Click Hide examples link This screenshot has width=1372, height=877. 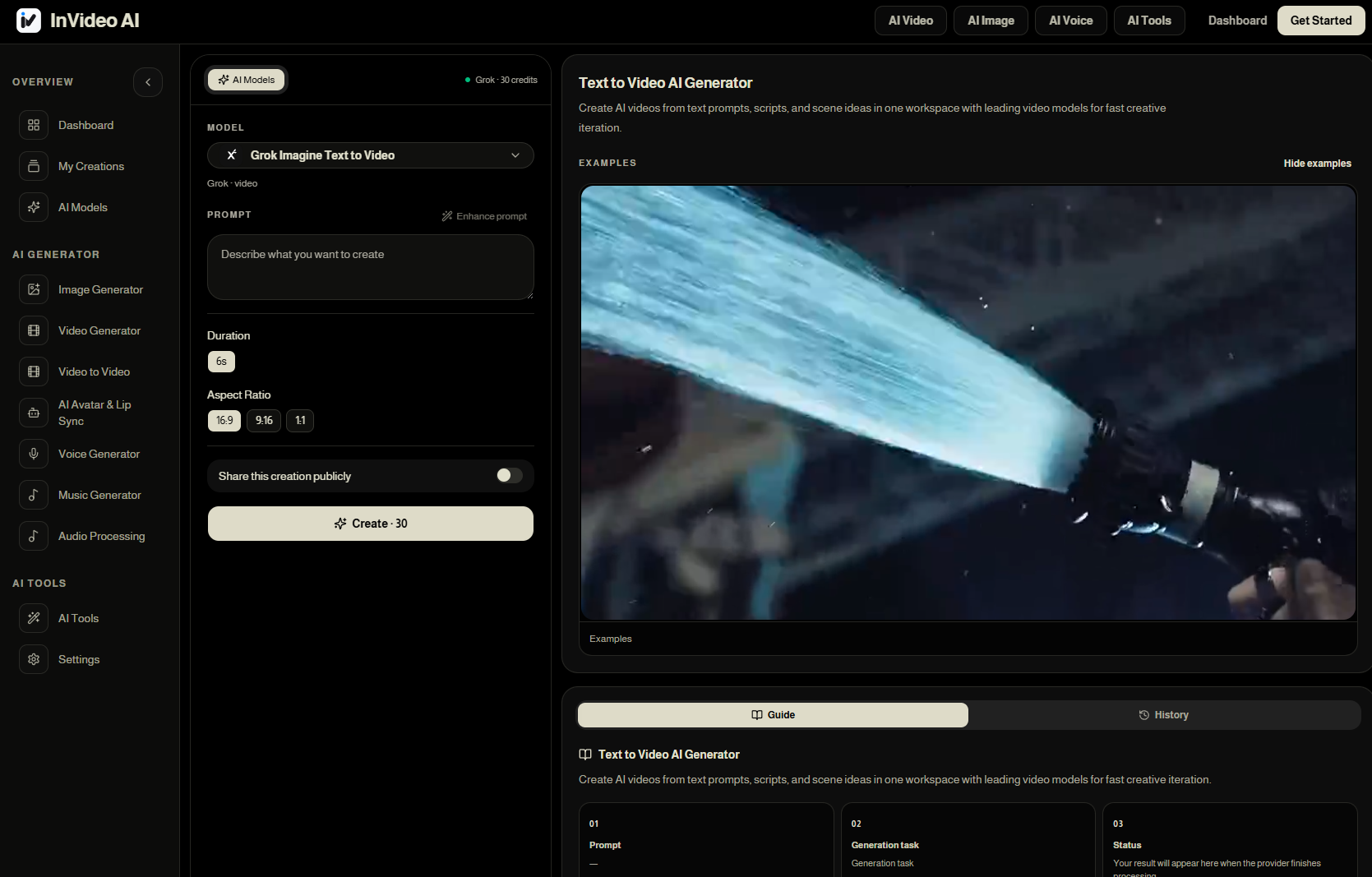(x=1317, y=164)
